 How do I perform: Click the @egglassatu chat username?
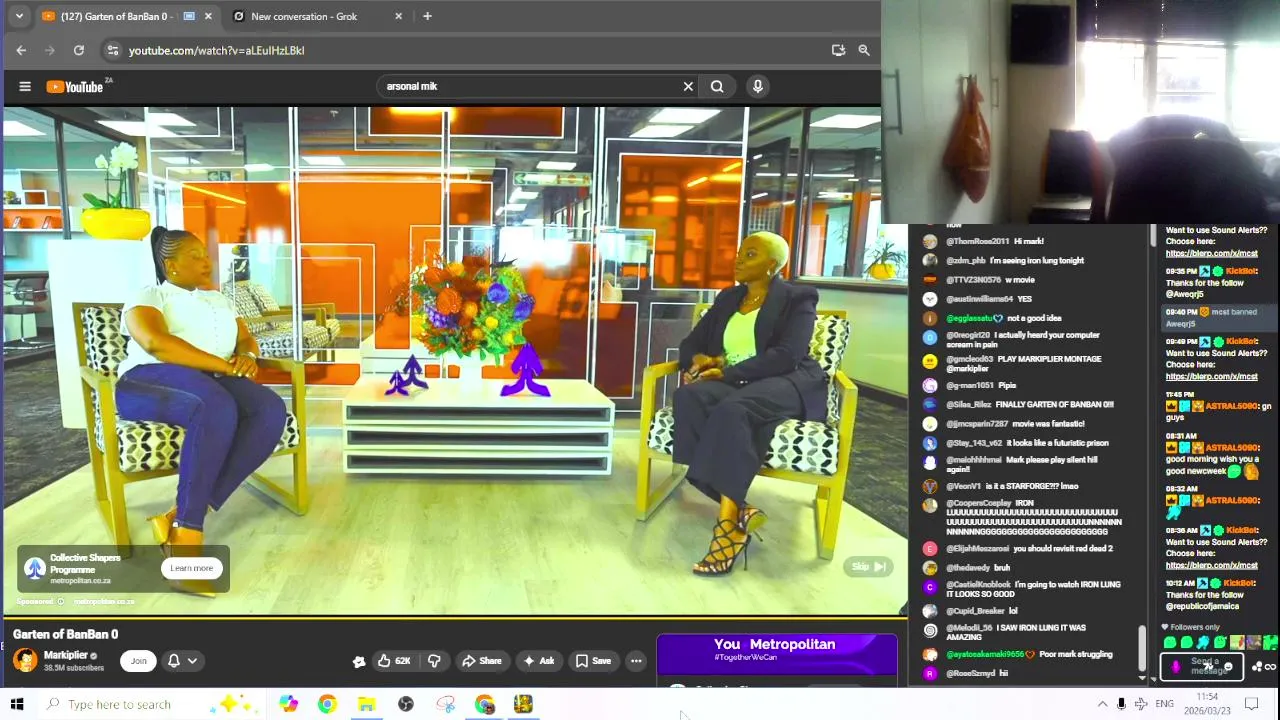(x=970, y=318)
